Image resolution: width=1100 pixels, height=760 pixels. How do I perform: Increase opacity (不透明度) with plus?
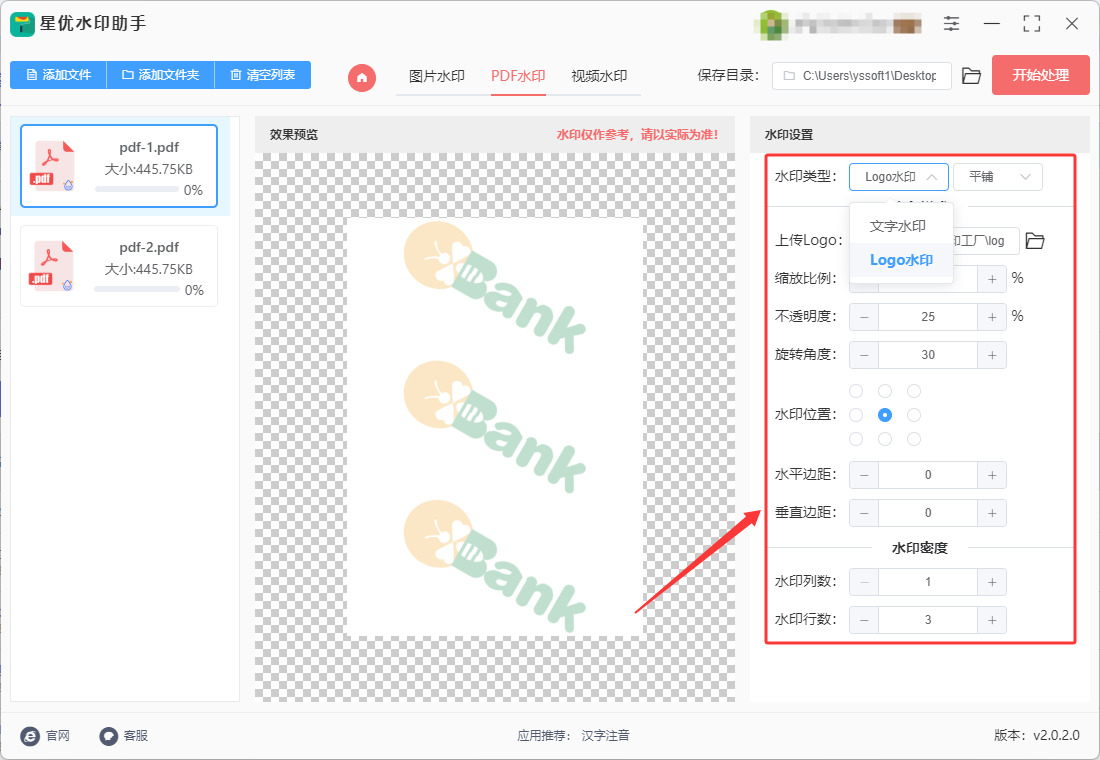pyautogui.click(x=992, y=317)
